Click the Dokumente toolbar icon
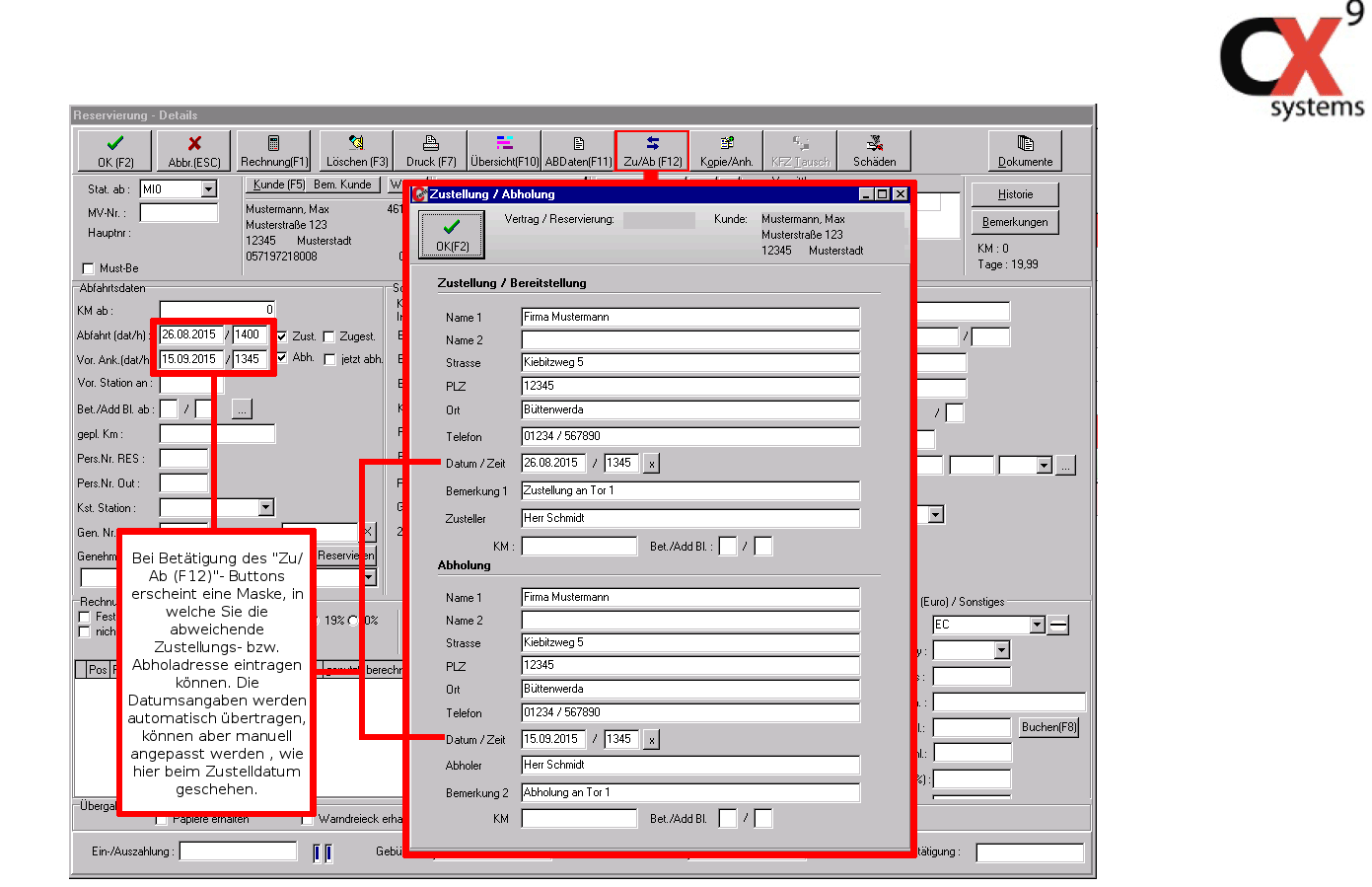 (1025, 151)
